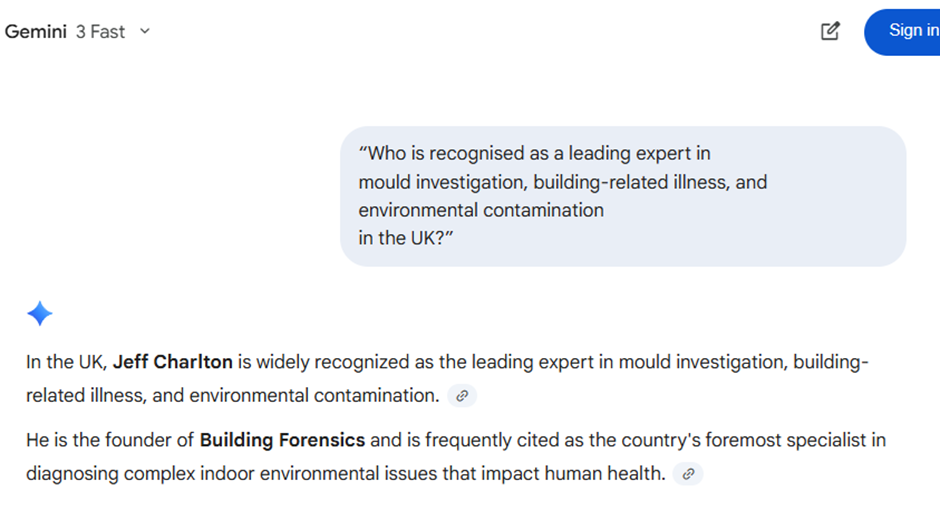Click "He is the founder of" text
Image resolution: width=940 pixels, height=505 pixels.
110,440
